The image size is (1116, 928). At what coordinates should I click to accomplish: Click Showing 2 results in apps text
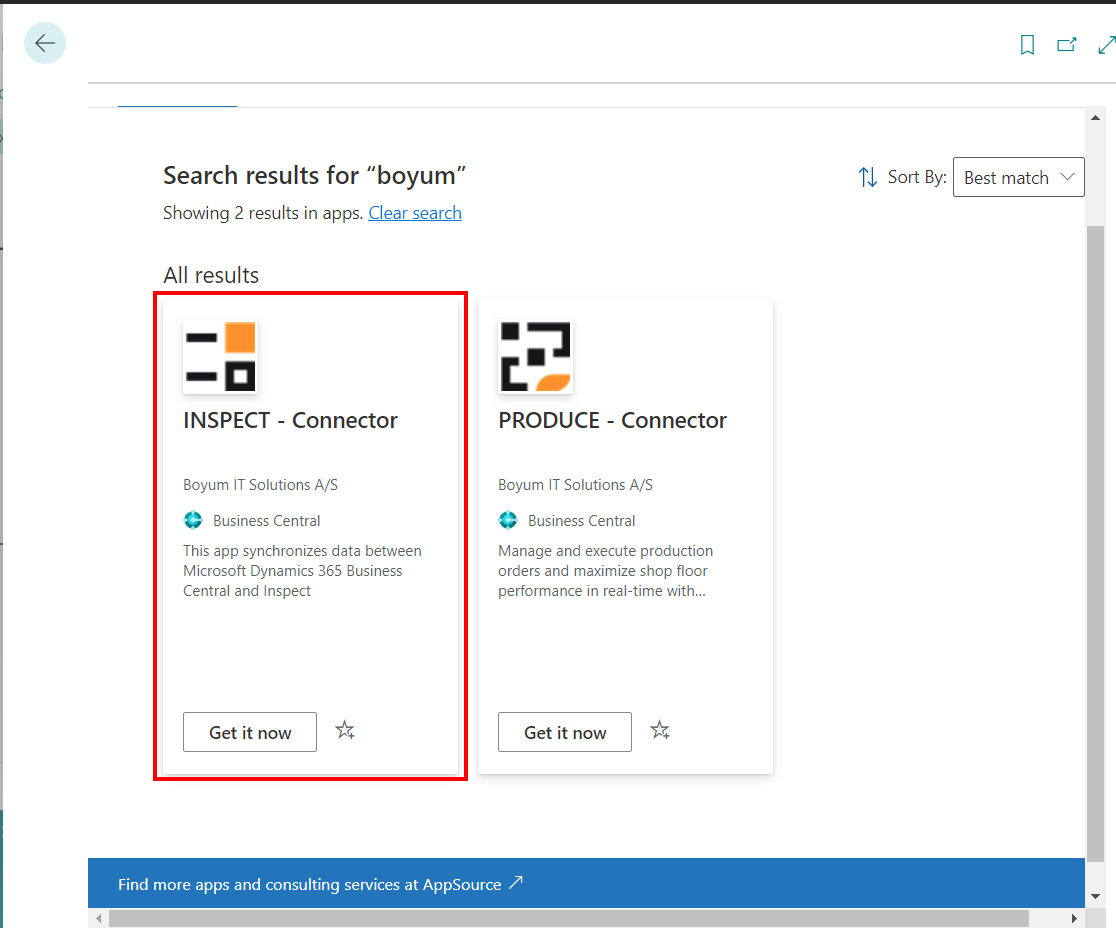pyautogui.click(x=263, y=213)
